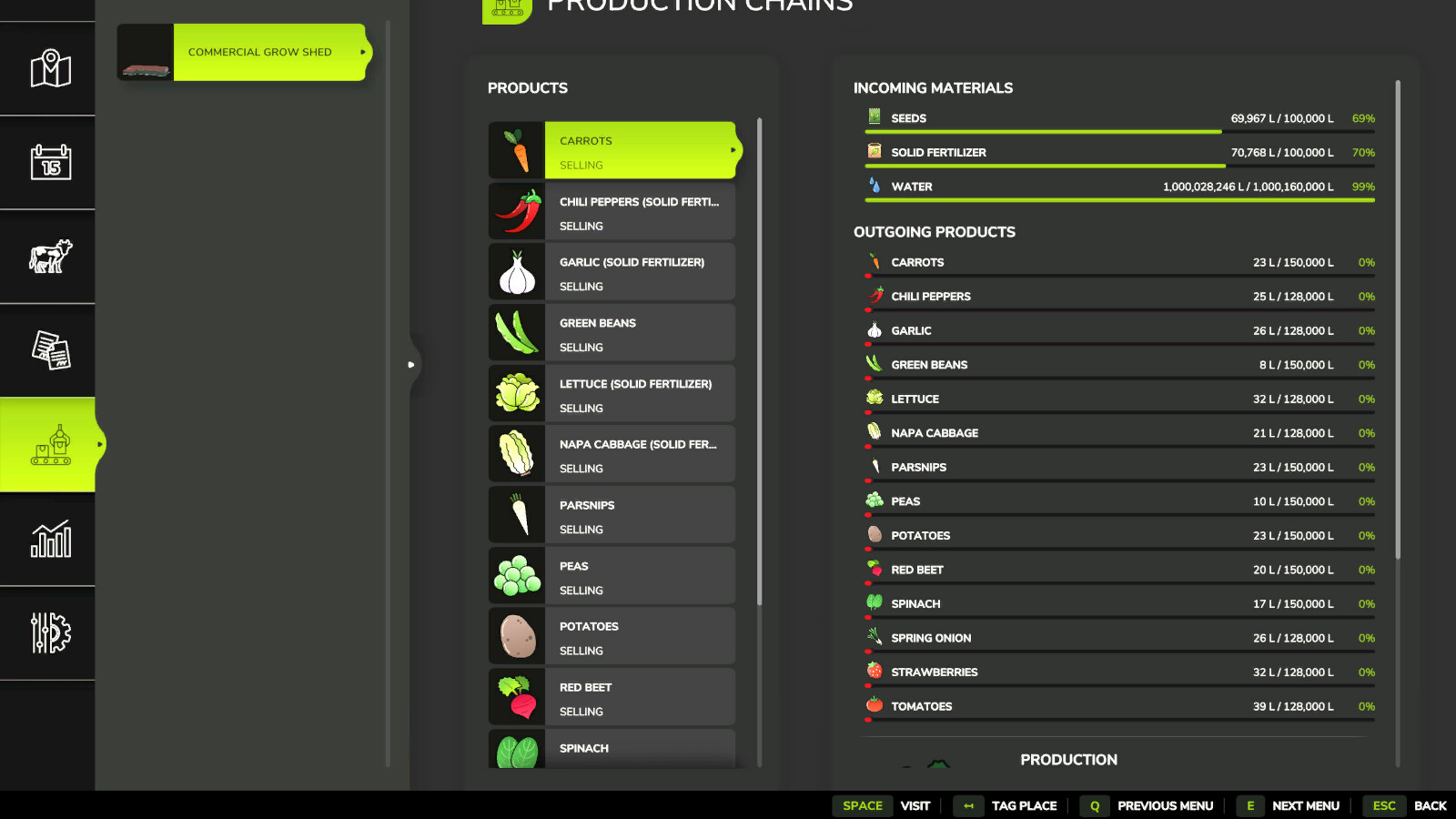1456x819 pixels.
Task: Open the animals cow icon
Action: [x=51, y=257]
